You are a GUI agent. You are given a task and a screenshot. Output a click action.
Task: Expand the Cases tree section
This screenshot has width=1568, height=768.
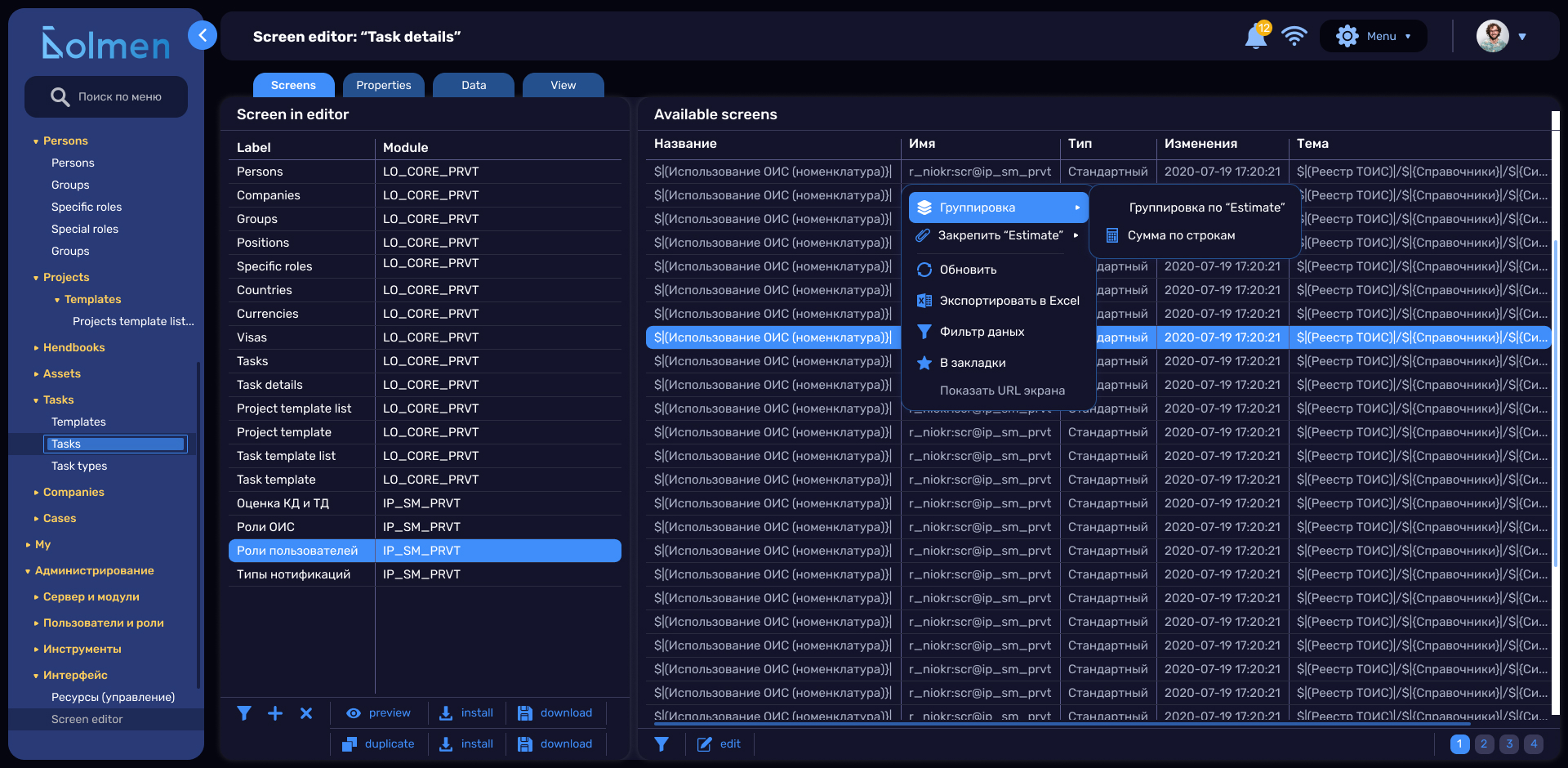coord(36,519)
